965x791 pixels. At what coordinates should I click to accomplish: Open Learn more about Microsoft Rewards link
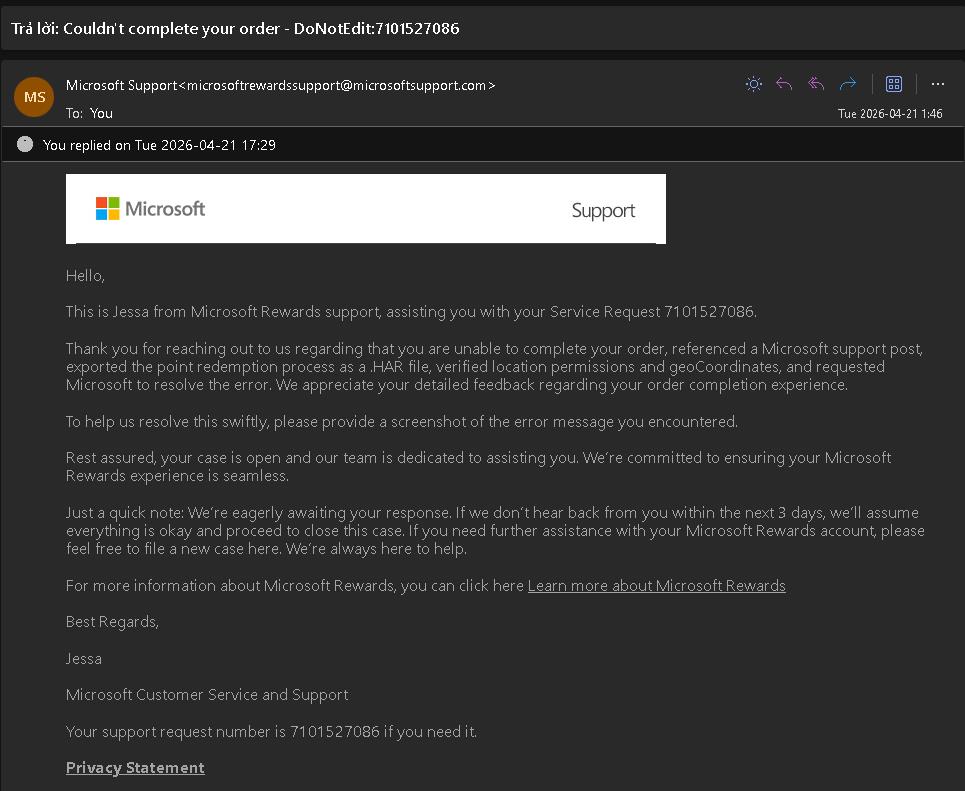(x=656, y=585)
